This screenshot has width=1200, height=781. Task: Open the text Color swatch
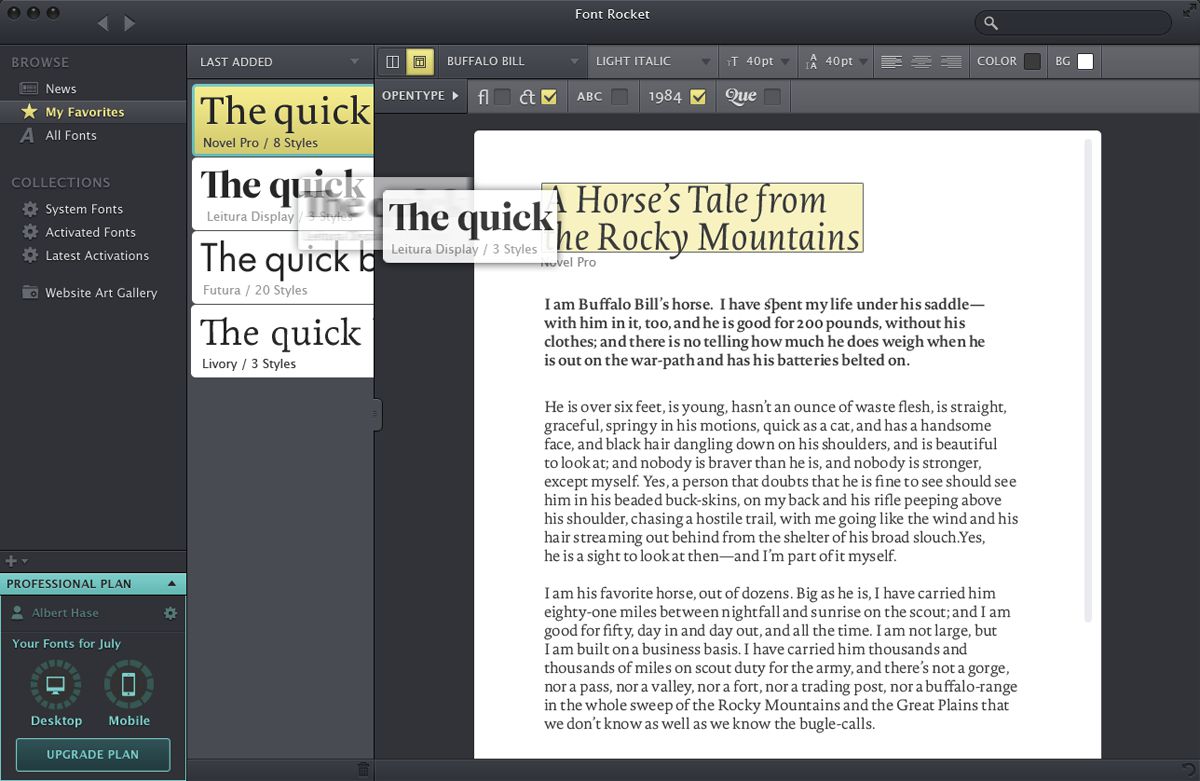coord(1032,62)
